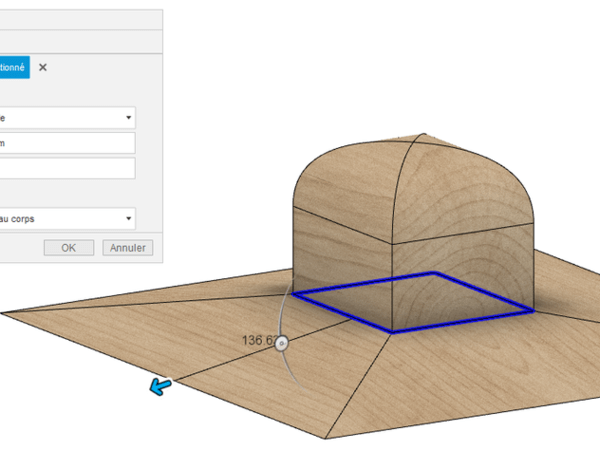Click the round angle manipulator handle

282,343
